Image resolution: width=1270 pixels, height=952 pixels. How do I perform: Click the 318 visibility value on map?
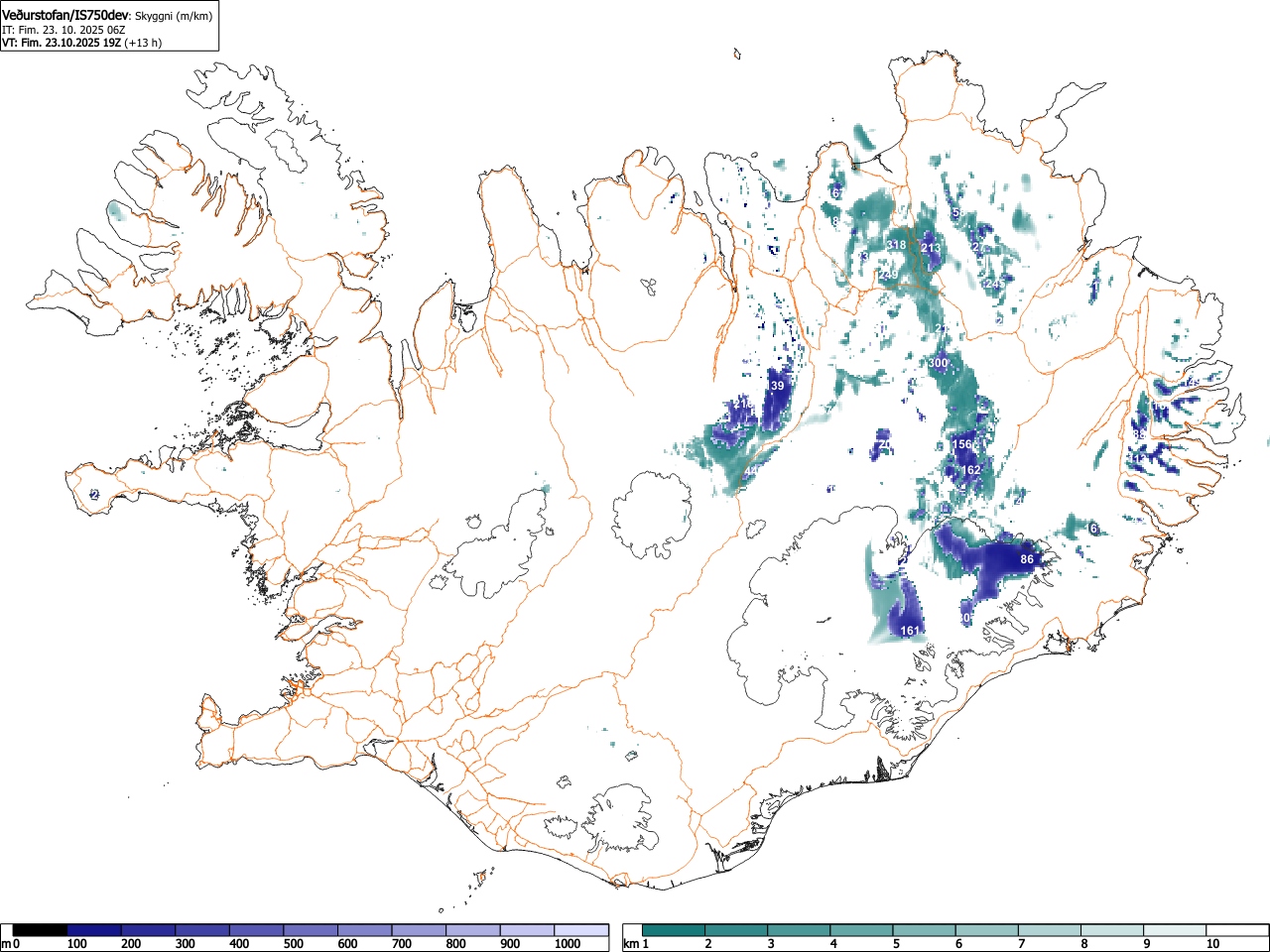896,245
